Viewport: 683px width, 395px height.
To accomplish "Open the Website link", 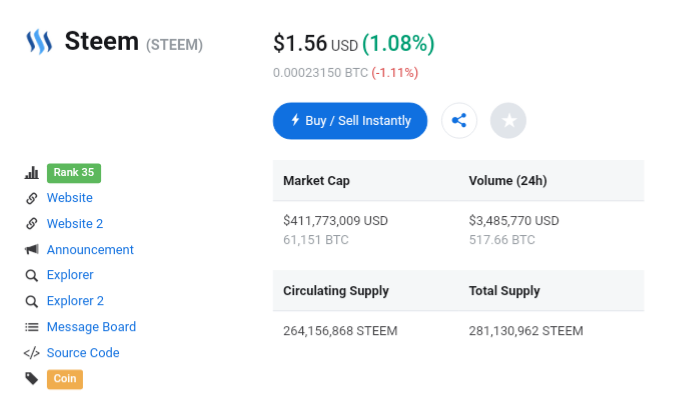I will click(70, 198).
